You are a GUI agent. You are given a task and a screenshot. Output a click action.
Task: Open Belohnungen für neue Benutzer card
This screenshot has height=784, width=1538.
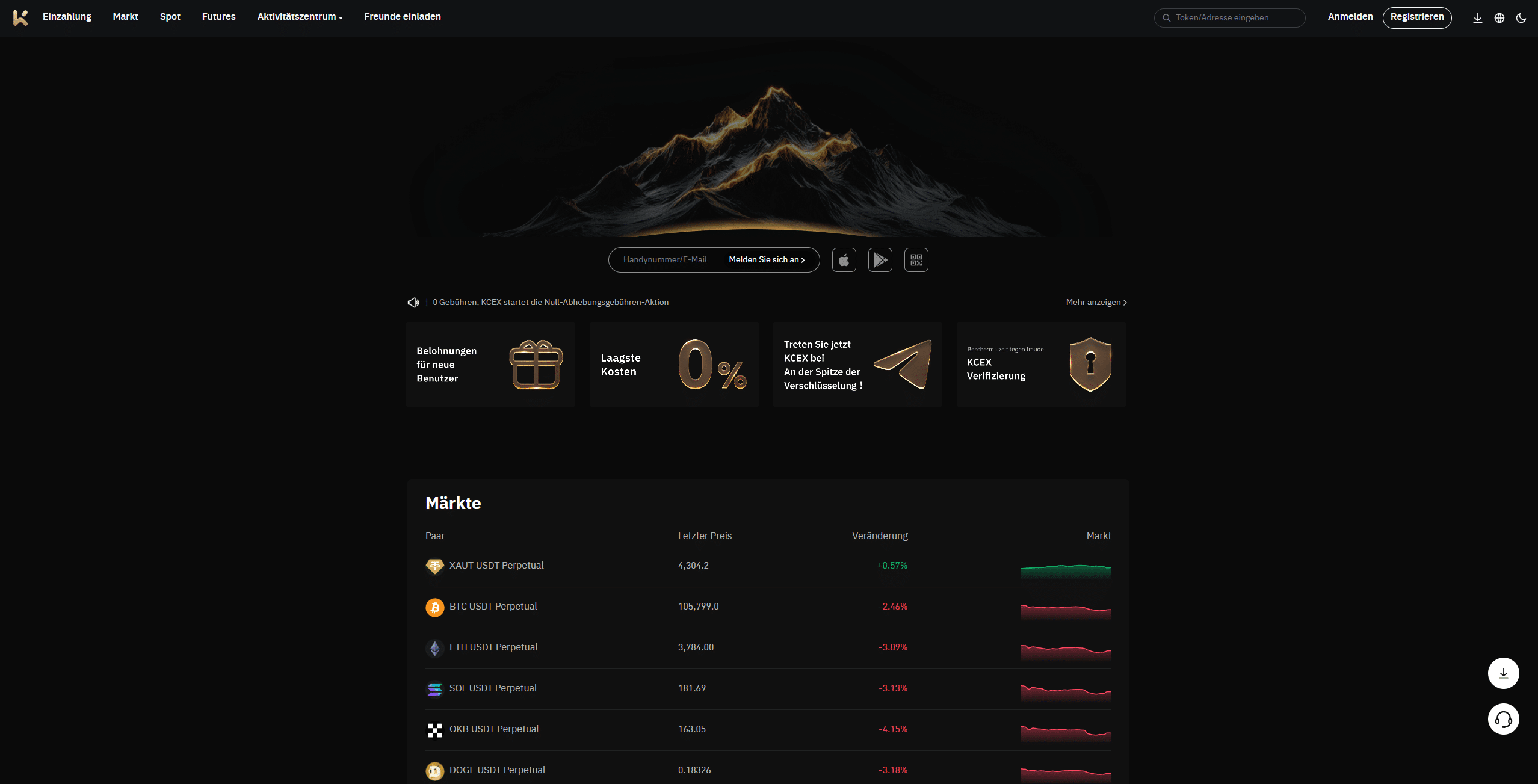tap(490, 364)
